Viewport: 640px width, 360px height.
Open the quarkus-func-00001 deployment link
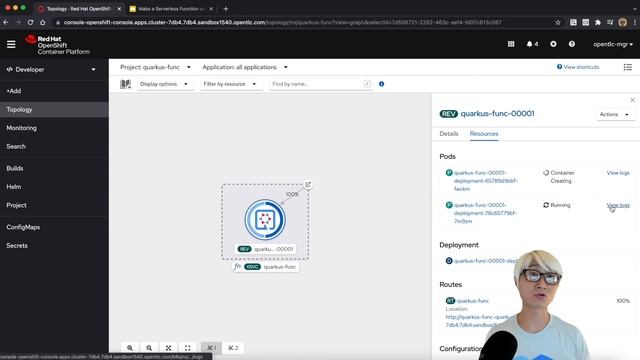(x=486, y=261)
